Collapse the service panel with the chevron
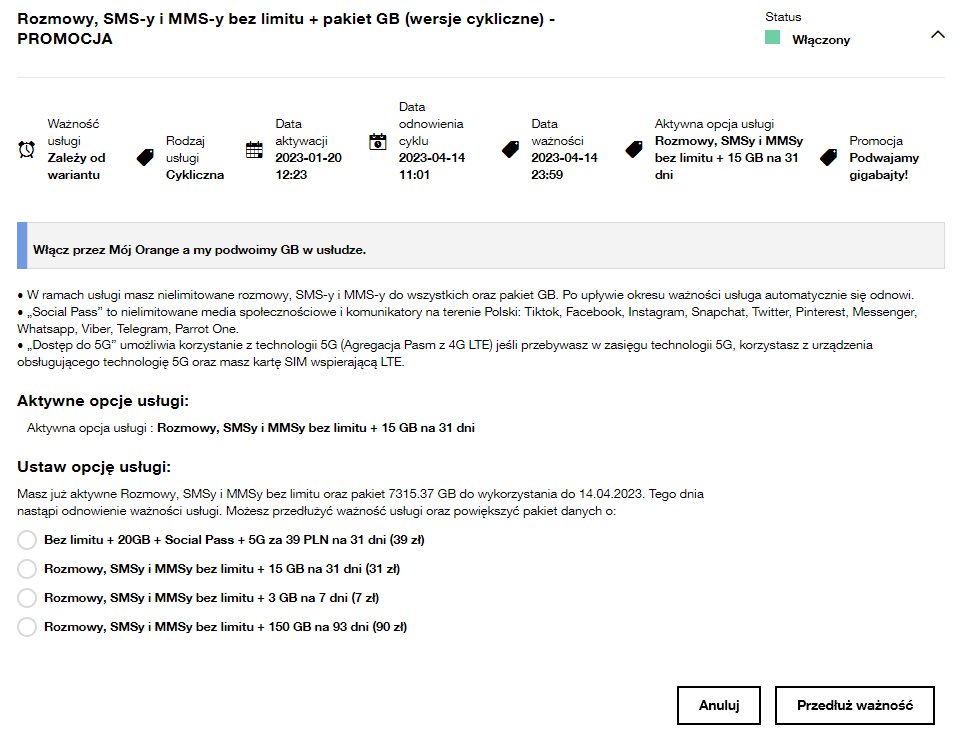The image size is (961, 733). click(x=937, y=34)
